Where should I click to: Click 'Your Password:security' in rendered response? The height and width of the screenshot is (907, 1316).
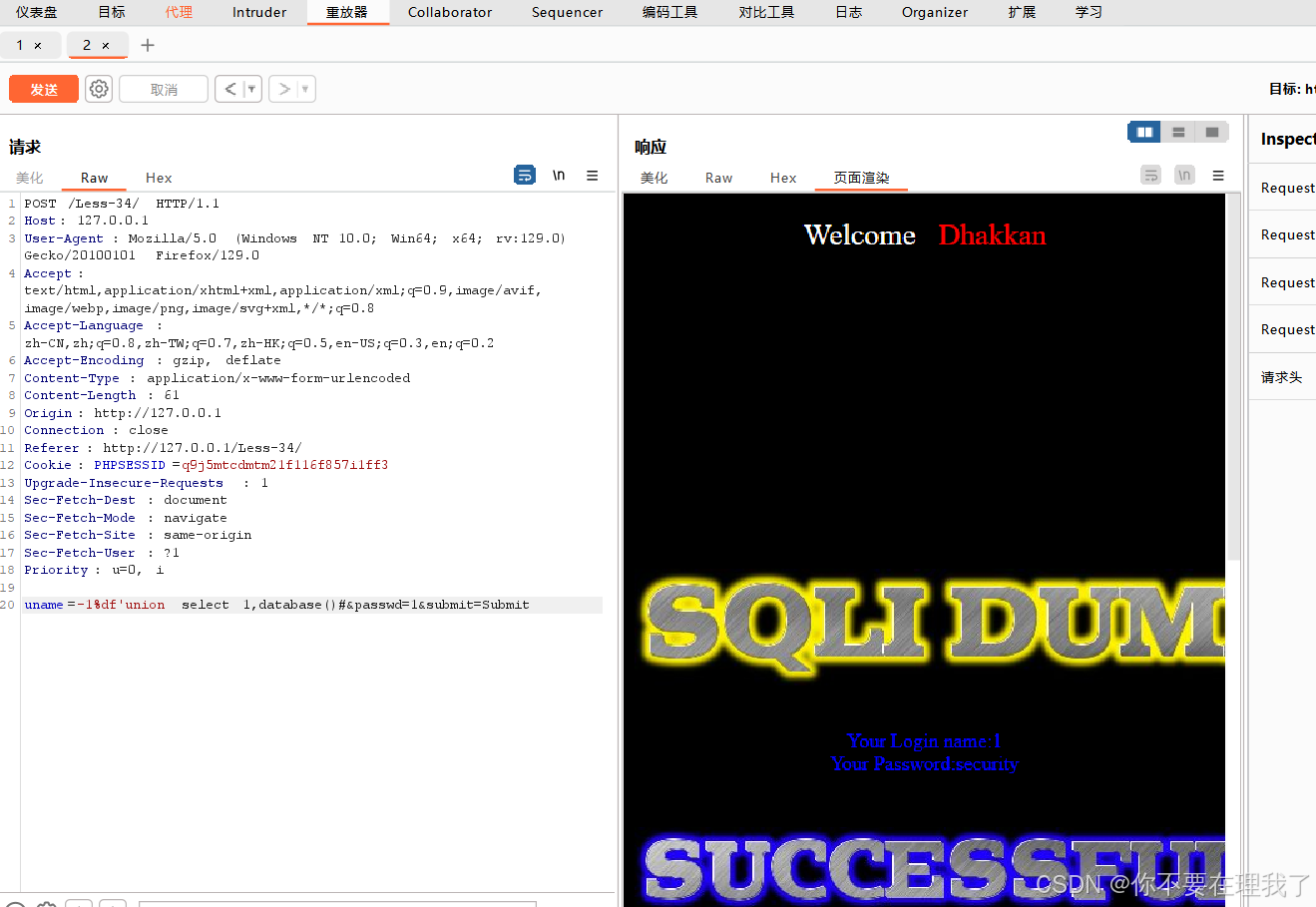924,763
